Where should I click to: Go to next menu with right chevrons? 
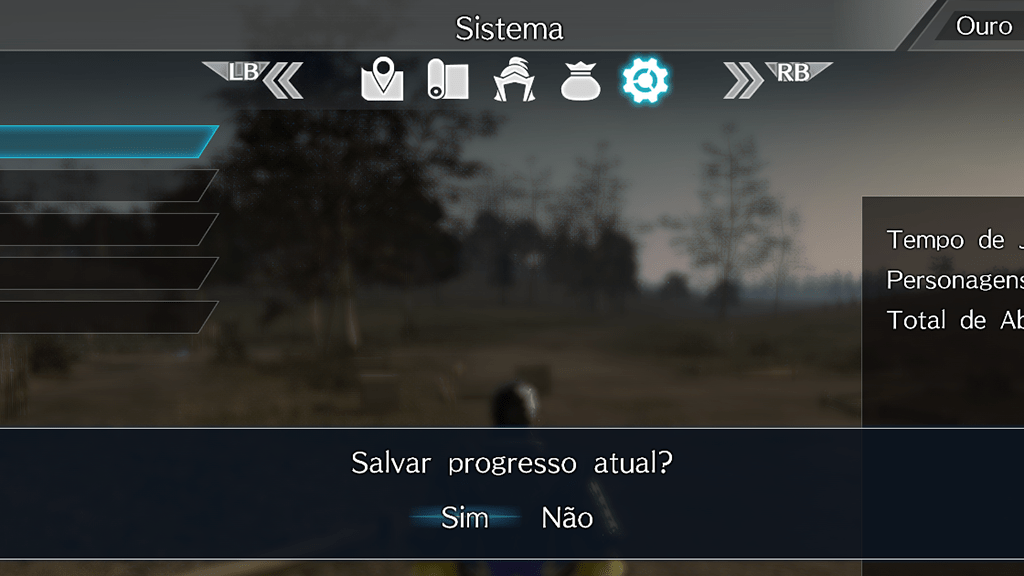(x=743, y=80)
